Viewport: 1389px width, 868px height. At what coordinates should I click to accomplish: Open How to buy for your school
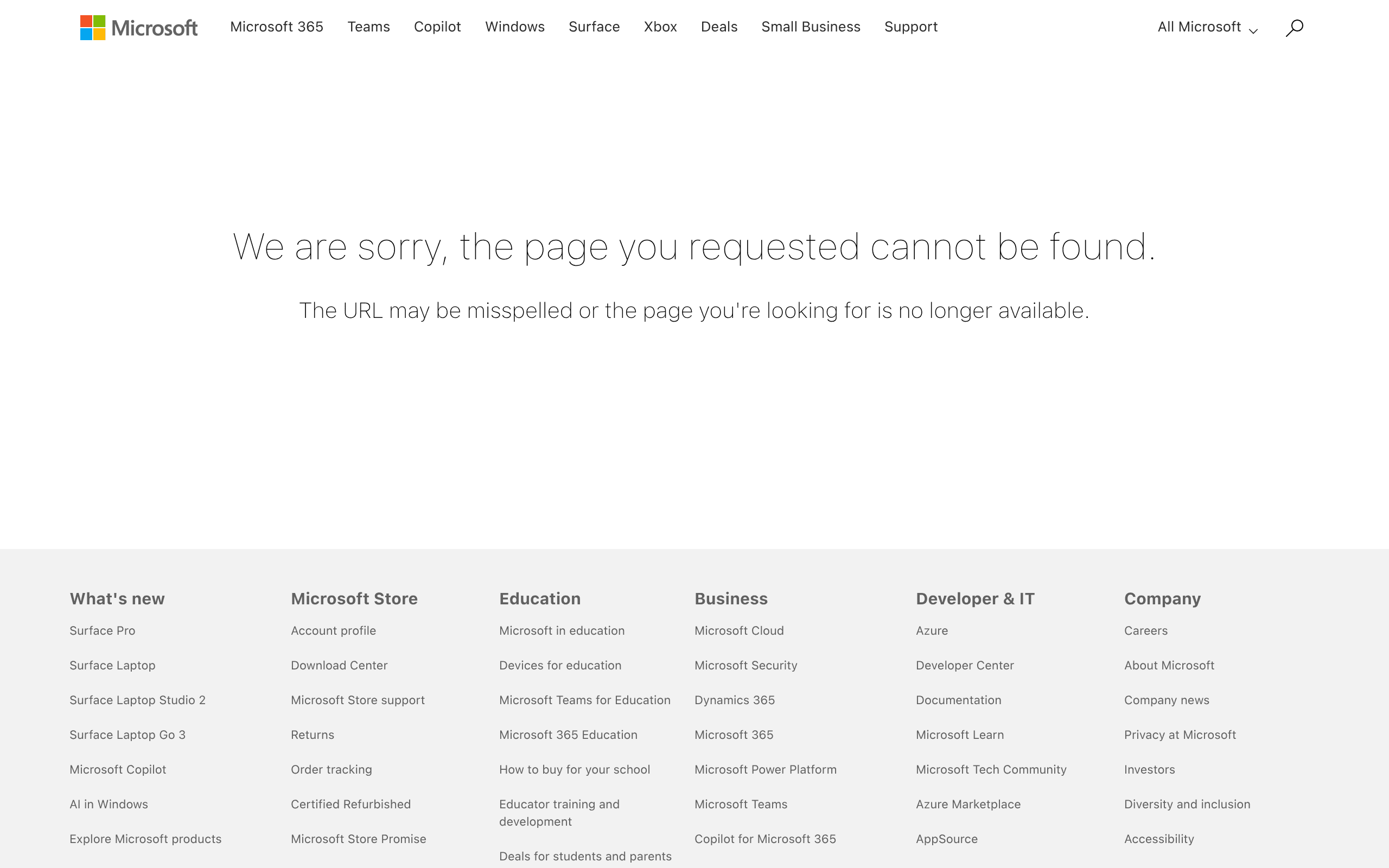(575, 769)
